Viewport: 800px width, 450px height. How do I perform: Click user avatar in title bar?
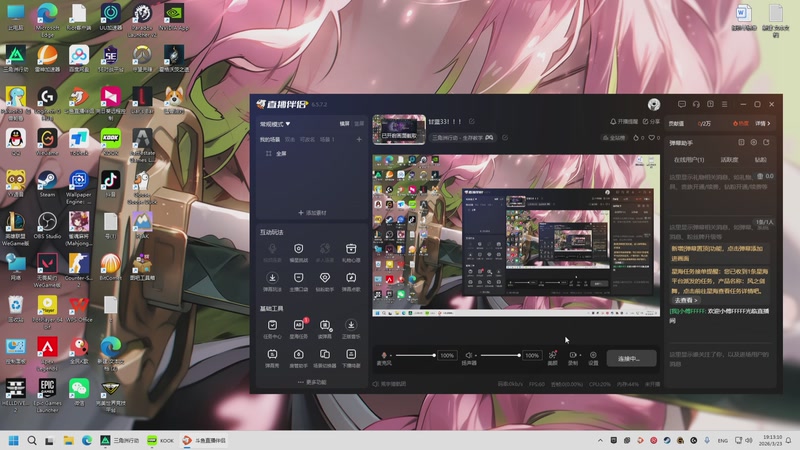point(654,104)
